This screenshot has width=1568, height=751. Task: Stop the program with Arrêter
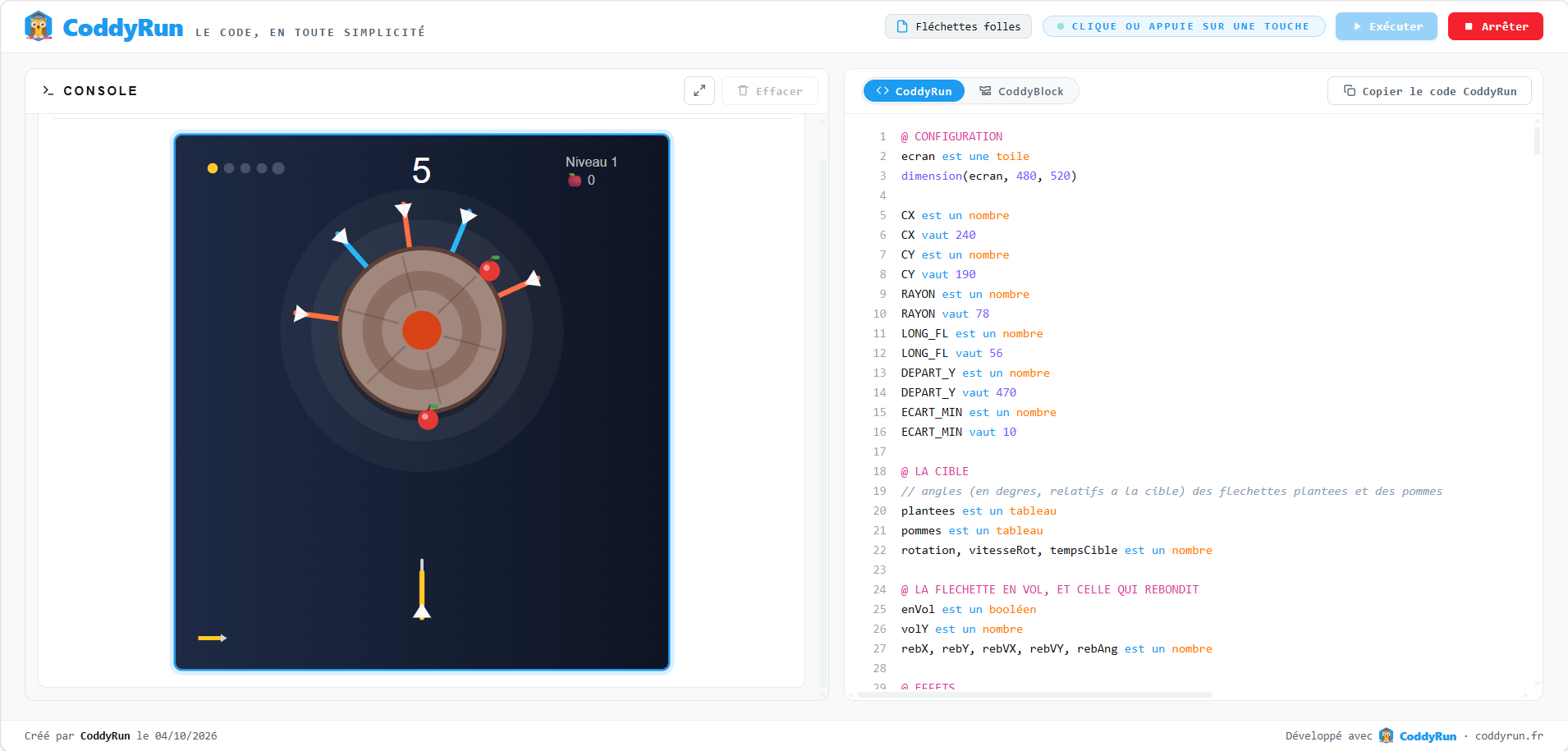pos(1496,26)
